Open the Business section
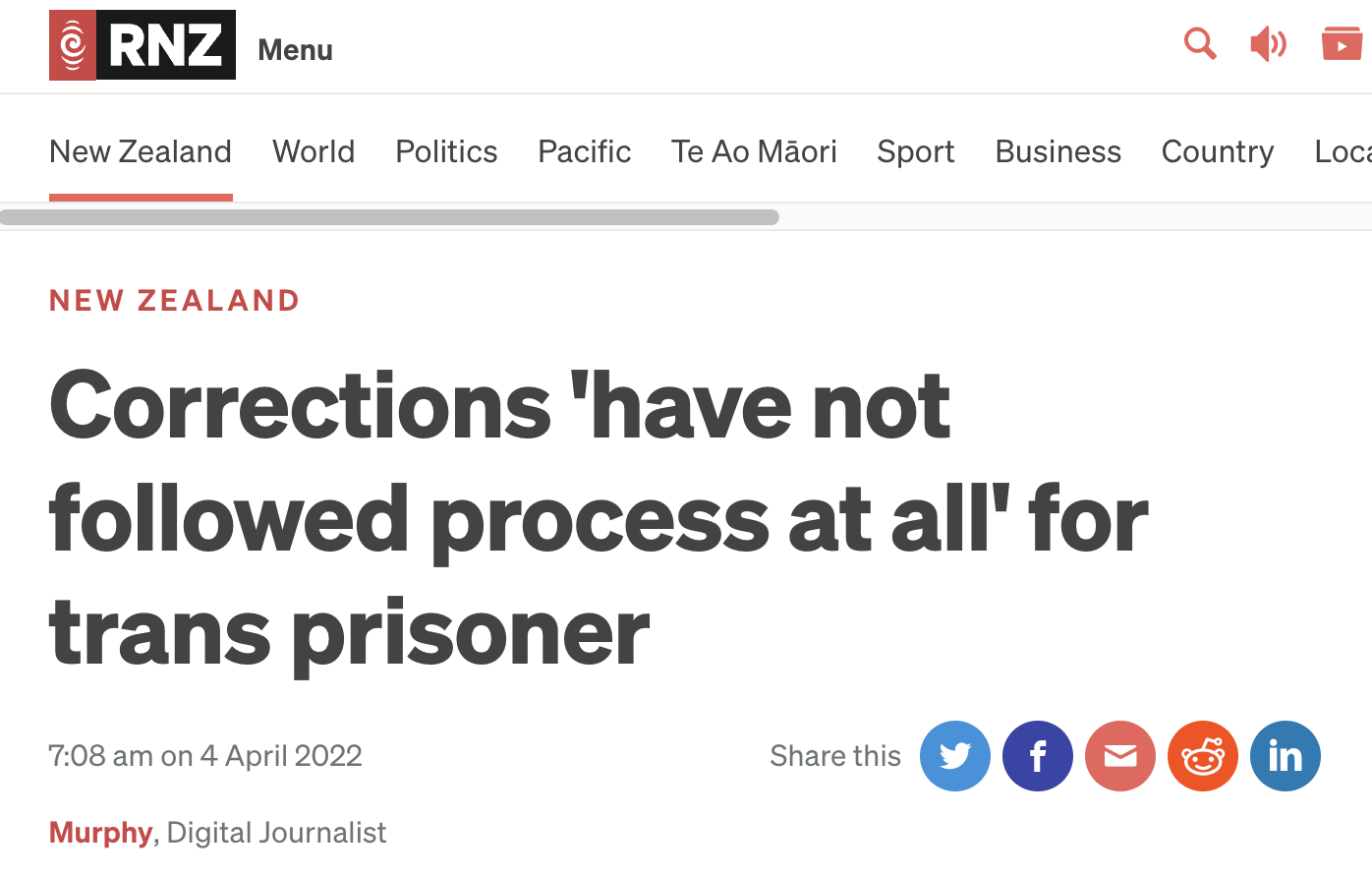This screenshot has height=875, width=1372. coord(1058,151)
